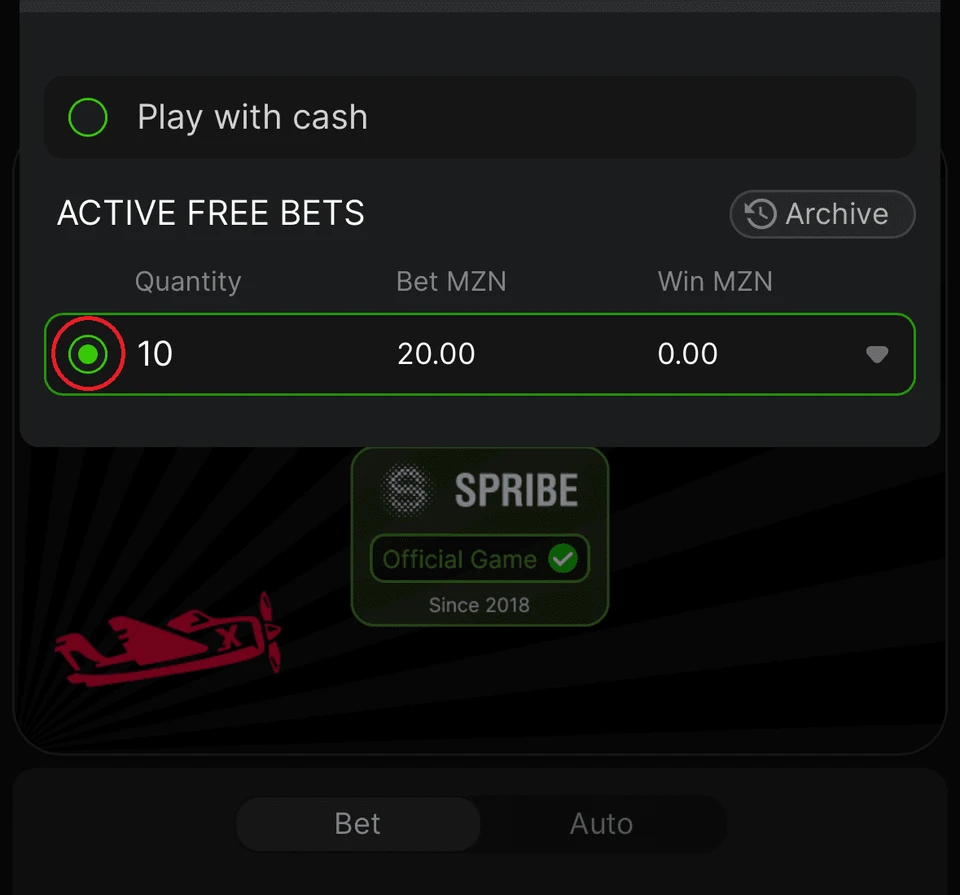Click the Quantity column header
This screenshot has width=960, height=895.
coord(188,282)
